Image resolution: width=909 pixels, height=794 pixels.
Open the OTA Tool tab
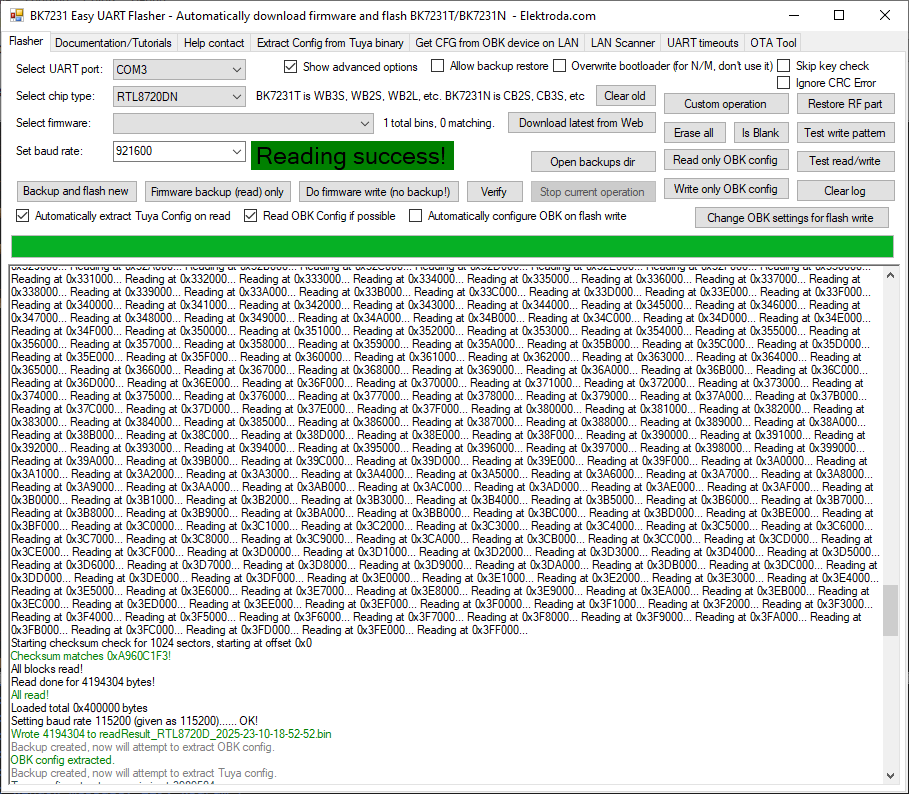click(x=773, y=43)
